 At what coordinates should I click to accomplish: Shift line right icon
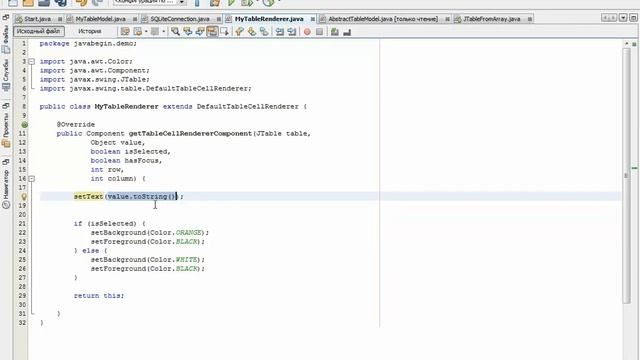pos(292,31)
